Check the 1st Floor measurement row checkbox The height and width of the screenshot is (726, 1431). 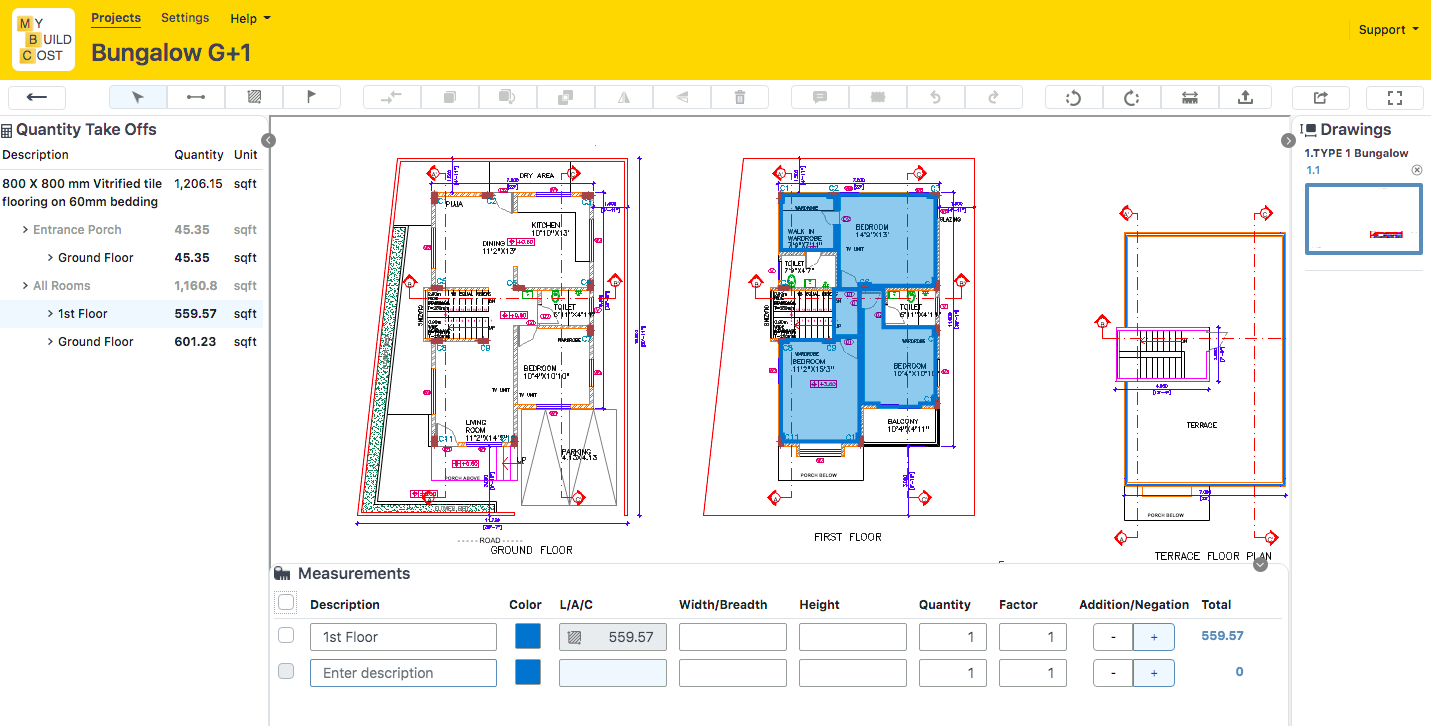point(286,635)
